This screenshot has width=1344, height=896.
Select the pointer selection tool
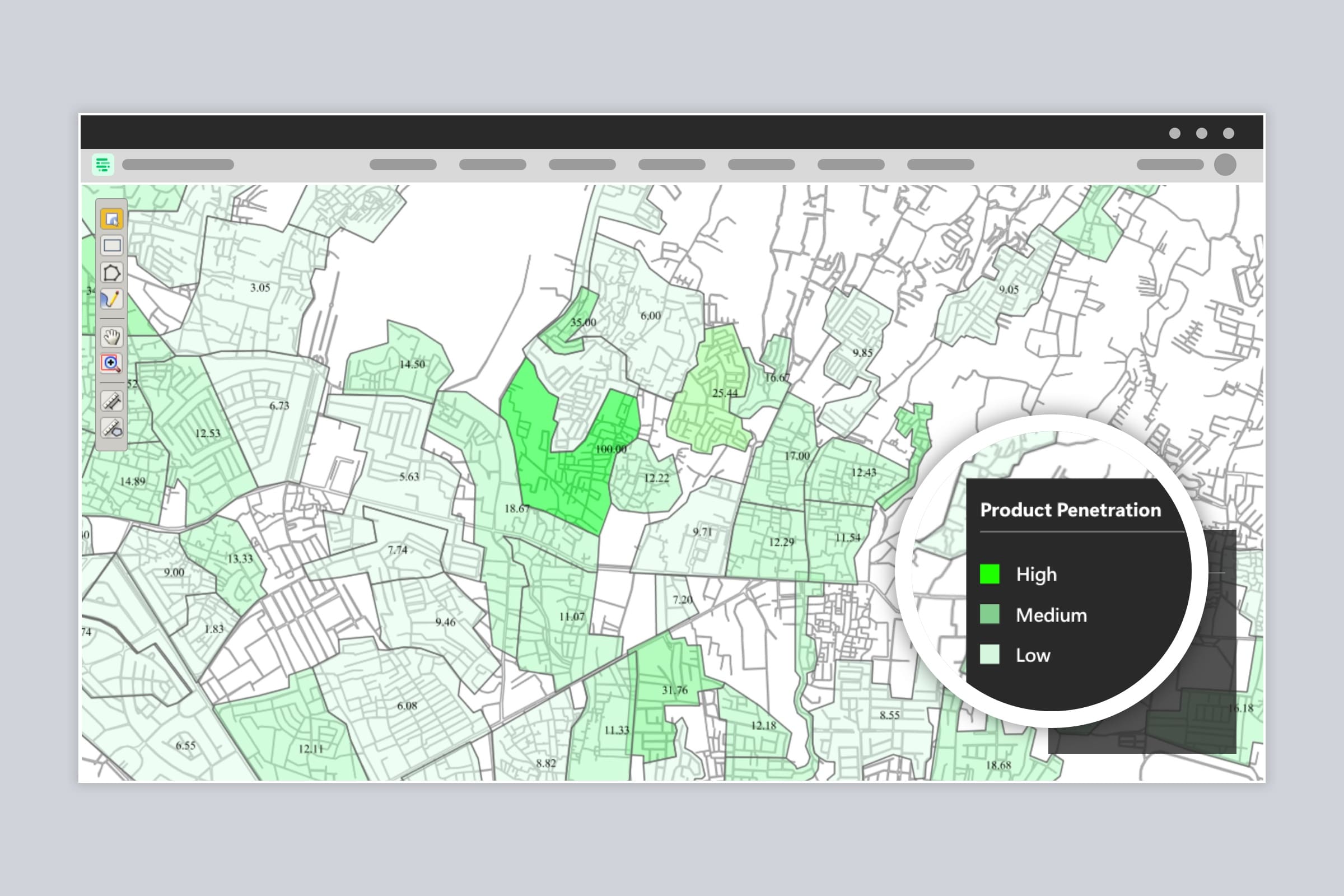111,219
